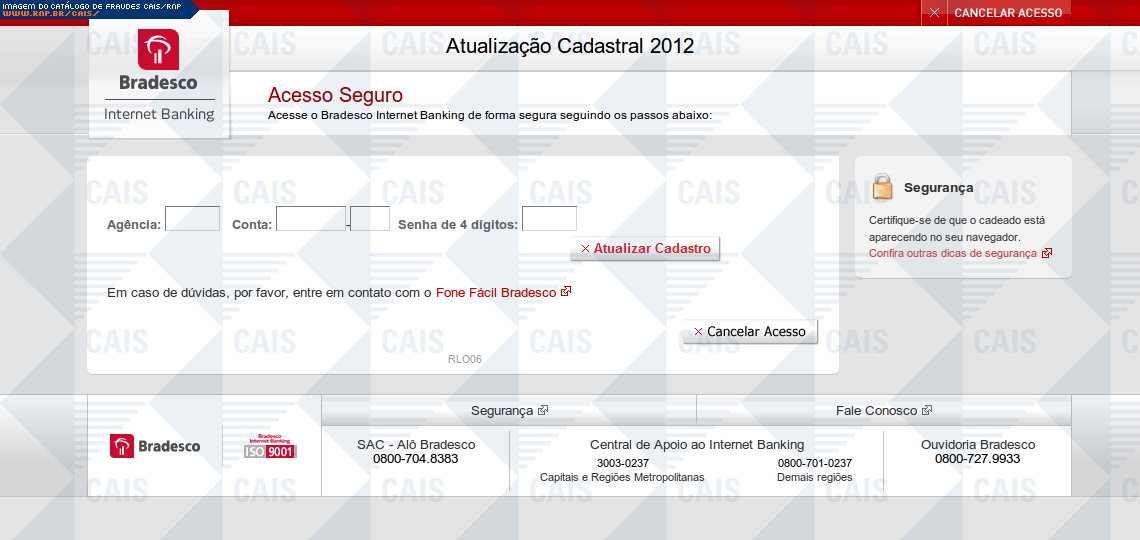This screenshot has width=1140, height=540.
Task: Focus the main Conta number field
Action: [x=310, y=219]
